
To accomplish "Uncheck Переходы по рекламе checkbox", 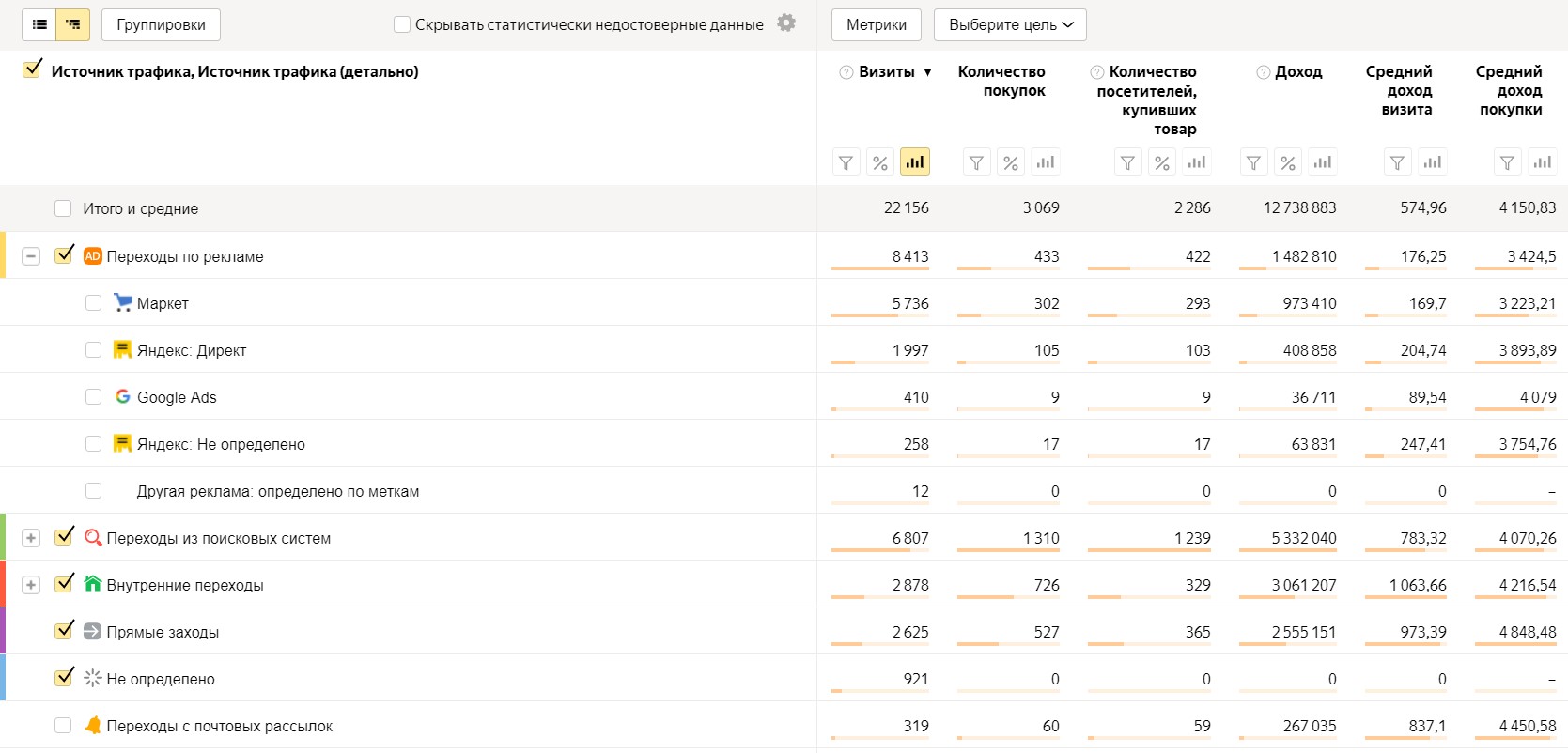I will [x=64, y=254].
